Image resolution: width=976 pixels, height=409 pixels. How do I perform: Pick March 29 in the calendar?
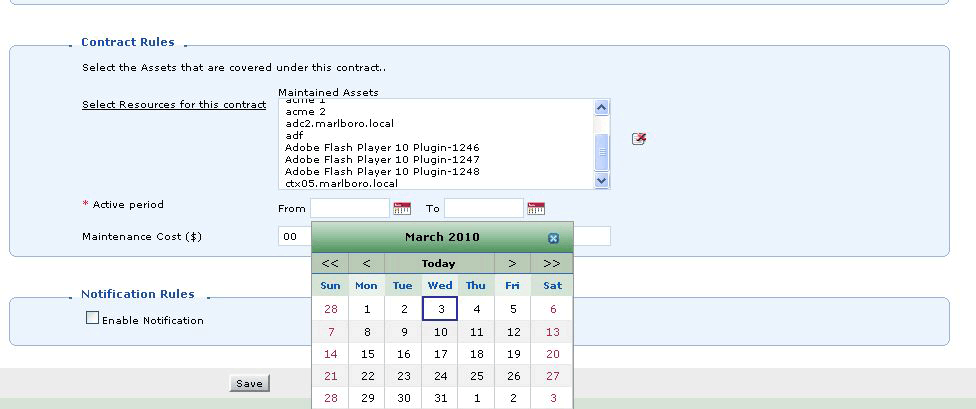click(367, 398)
